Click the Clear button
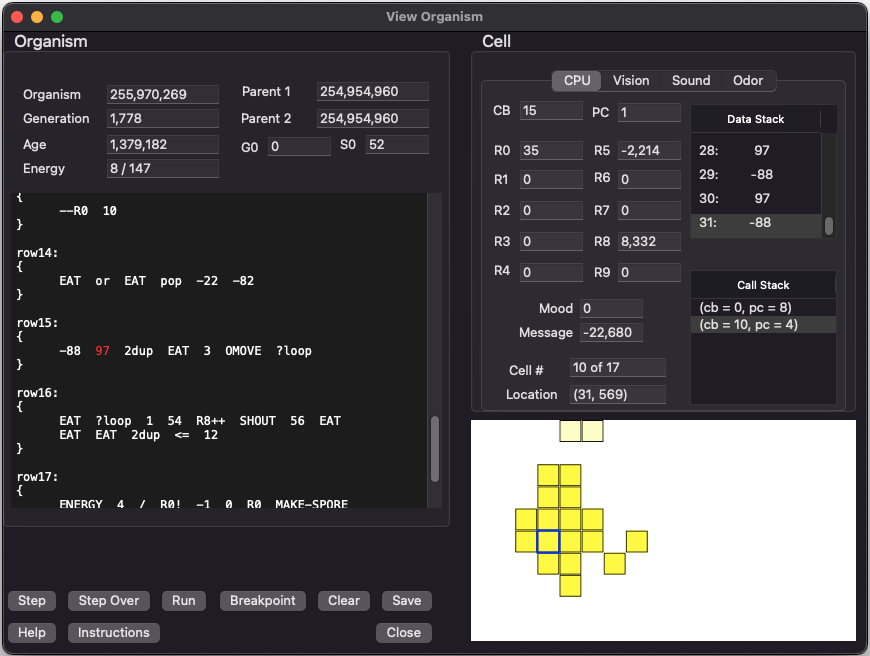 pos(343,601)
